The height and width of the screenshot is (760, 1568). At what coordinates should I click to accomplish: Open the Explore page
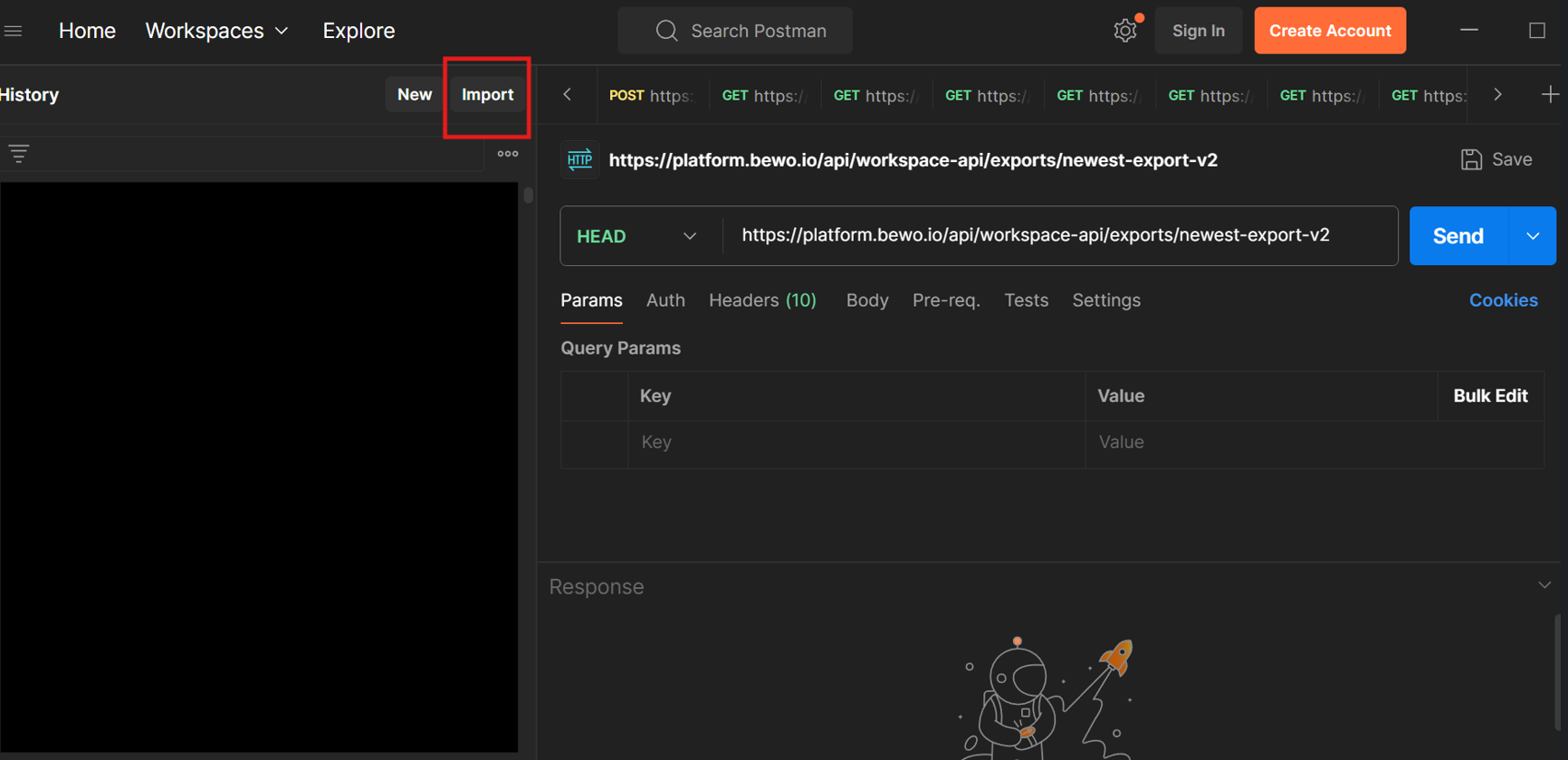359,31
